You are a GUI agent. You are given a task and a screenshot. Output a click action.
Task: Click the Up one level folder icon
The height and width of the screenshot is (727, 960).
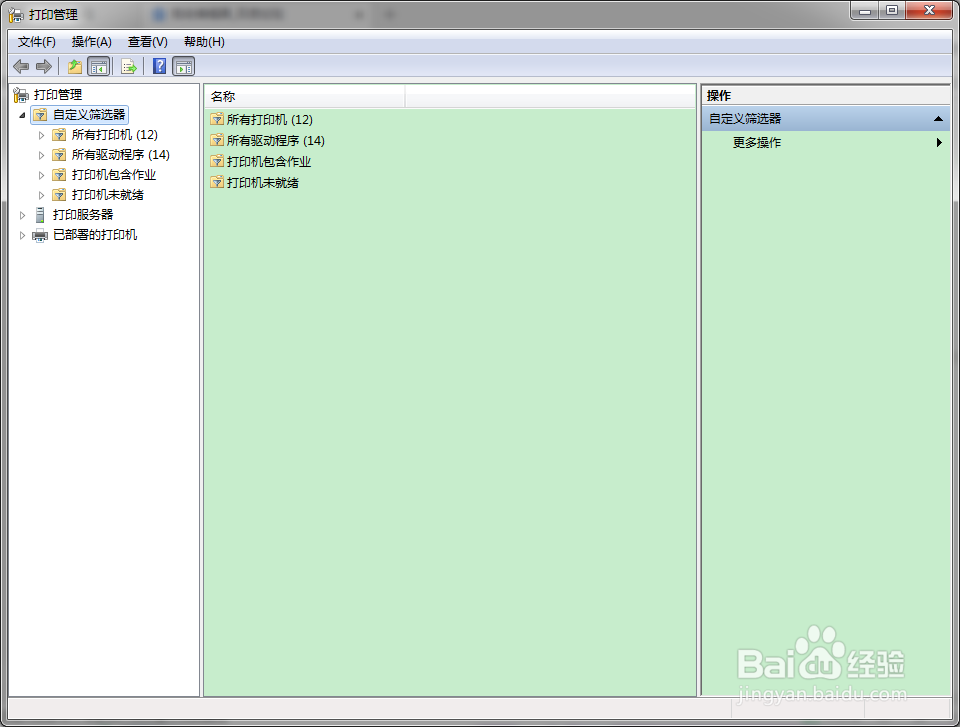click(75, 66)
